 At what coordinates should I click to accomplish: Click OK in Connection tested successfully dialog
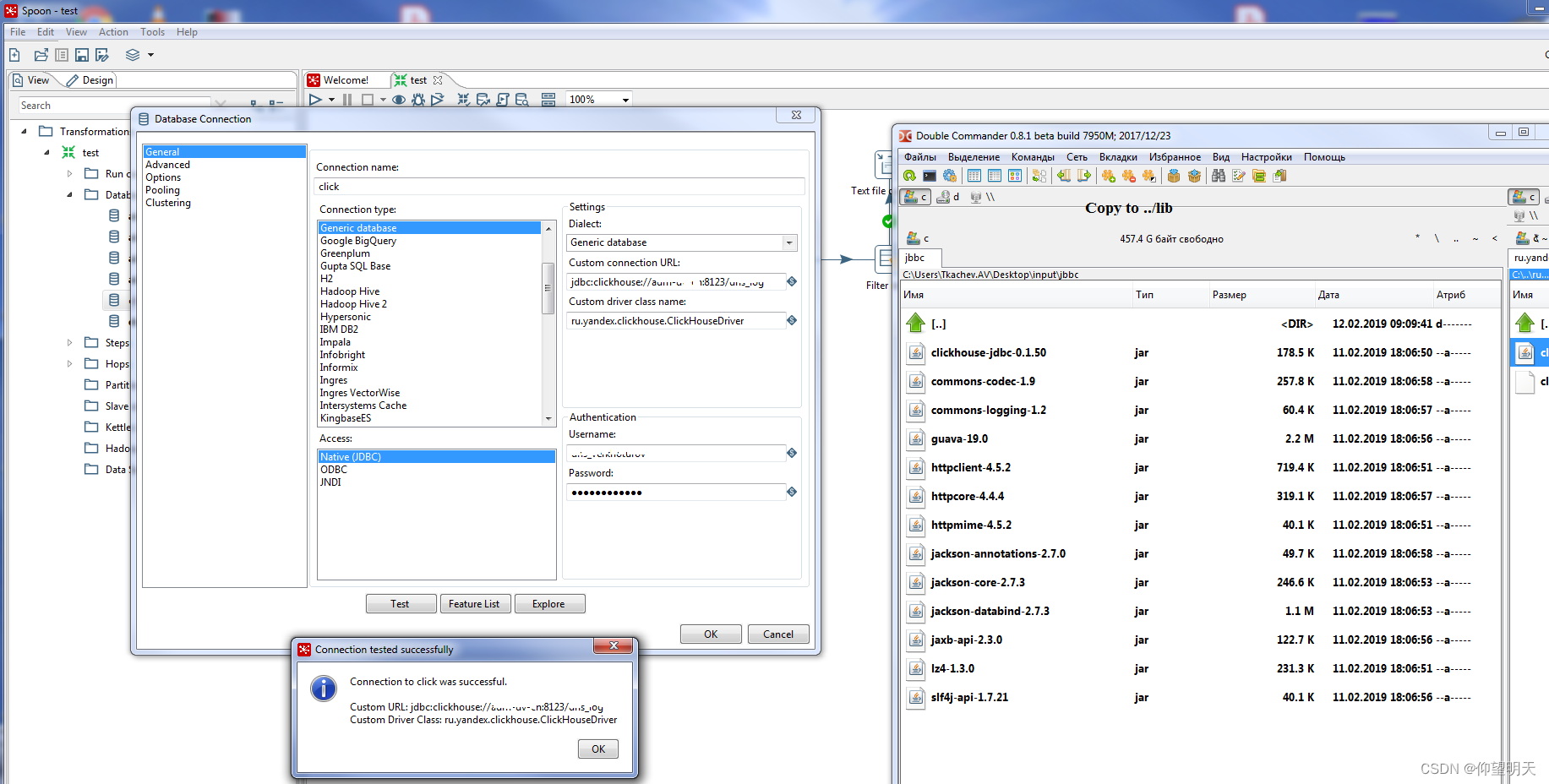coord(598,749)
